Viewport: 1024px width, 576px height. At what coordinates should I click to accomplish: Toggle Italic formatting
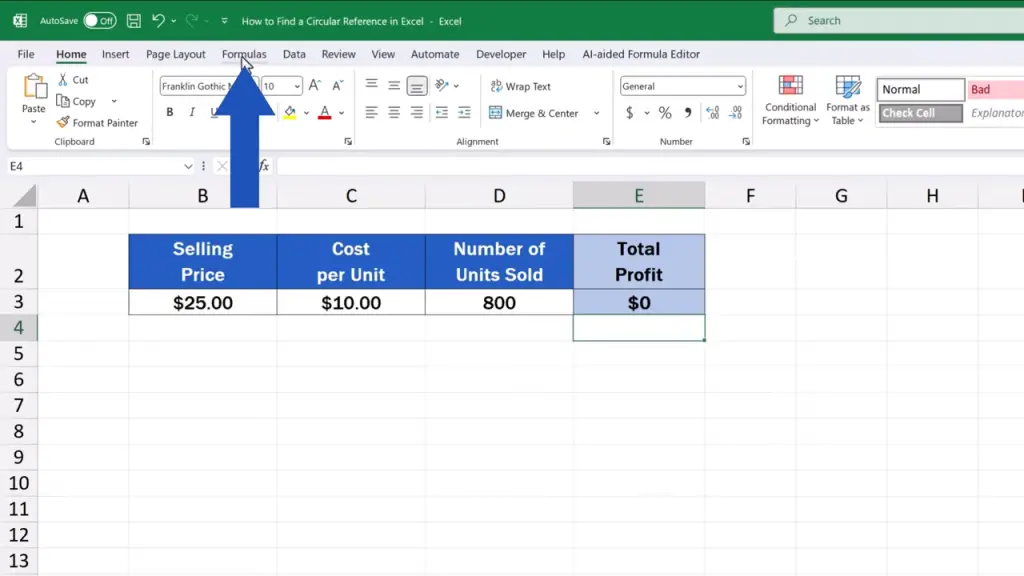pyautogui.click(x=192, y=112)
